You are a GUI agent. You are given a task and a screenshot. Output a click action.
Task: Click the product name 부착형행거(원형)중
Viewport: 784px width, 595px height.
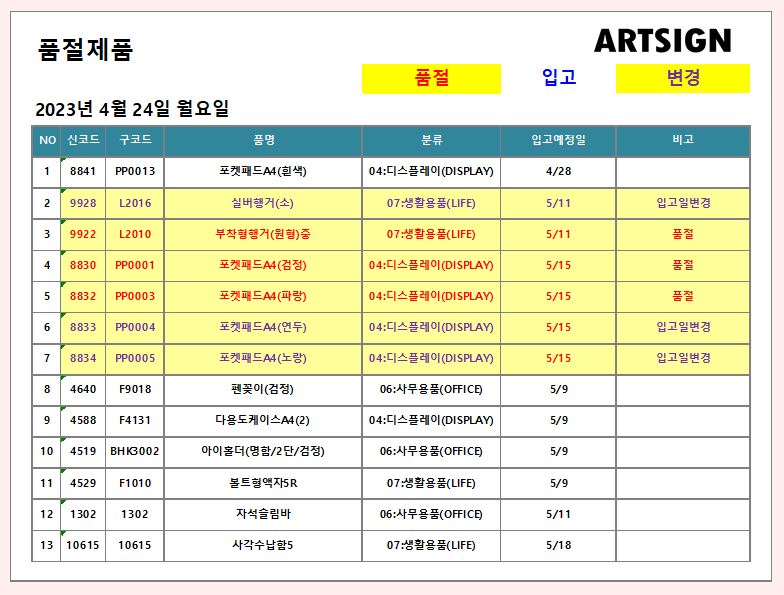click(263, 234)
